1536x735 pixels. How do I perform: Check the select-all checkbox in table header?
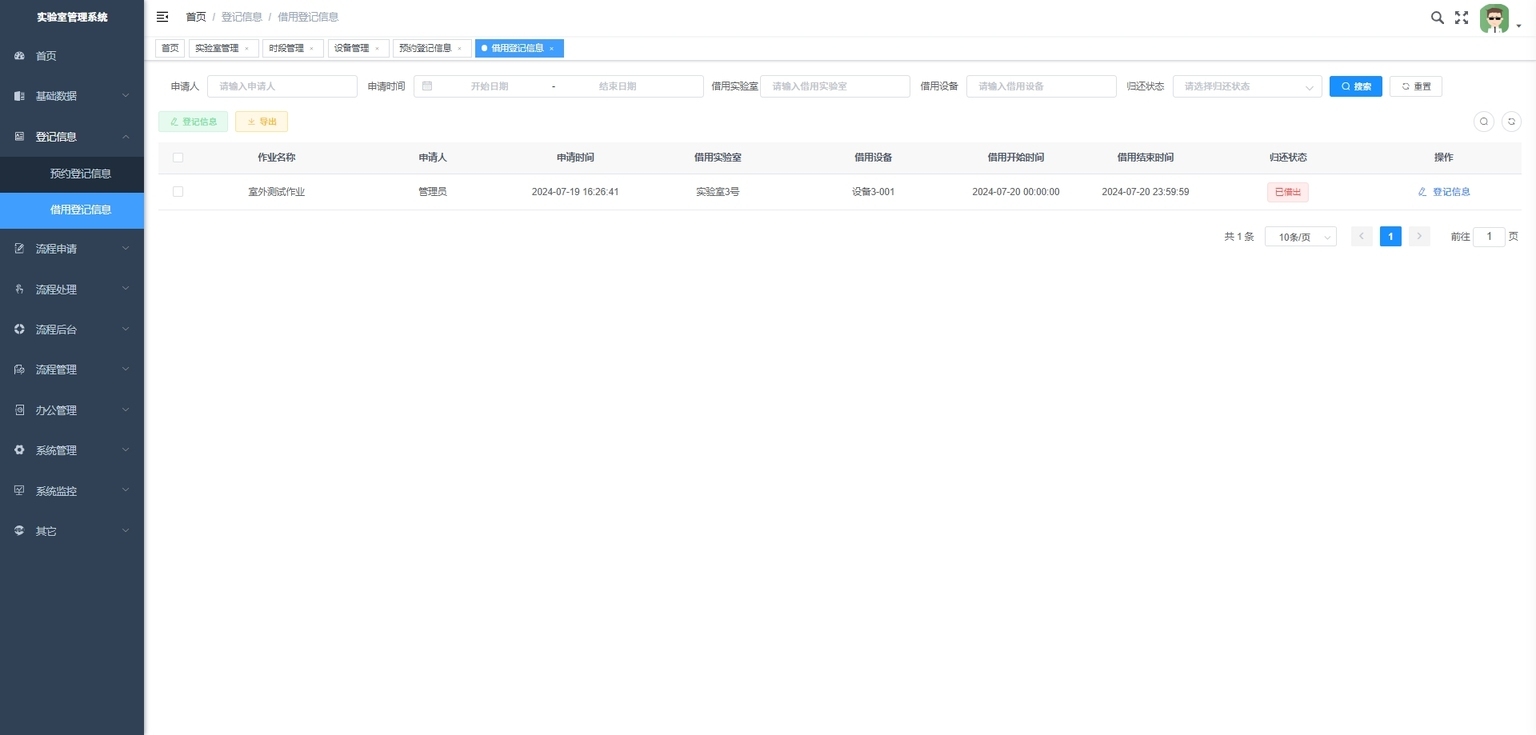click(x=178, y=157)
